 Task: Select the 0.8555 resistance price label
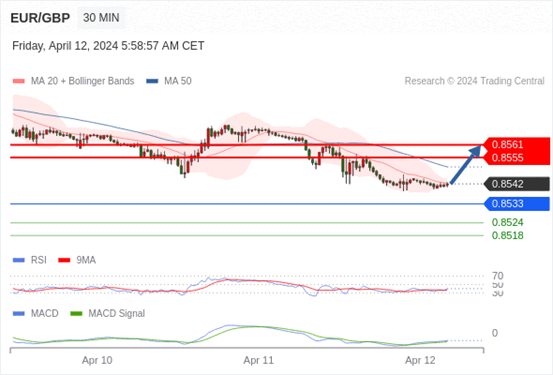pos(517,158)
